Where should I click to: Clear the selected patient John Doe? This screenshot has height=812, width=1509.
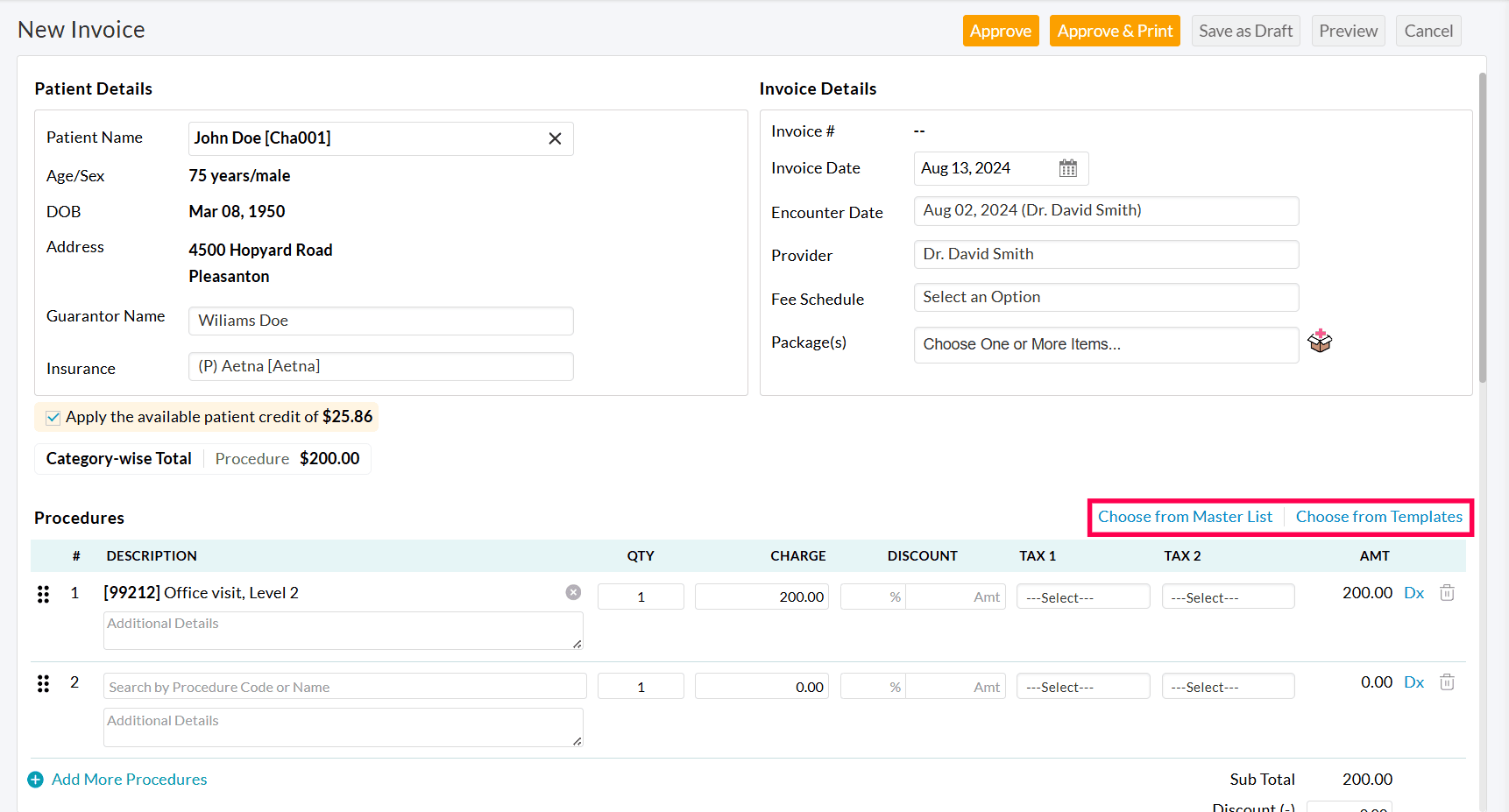coord(555,138)
